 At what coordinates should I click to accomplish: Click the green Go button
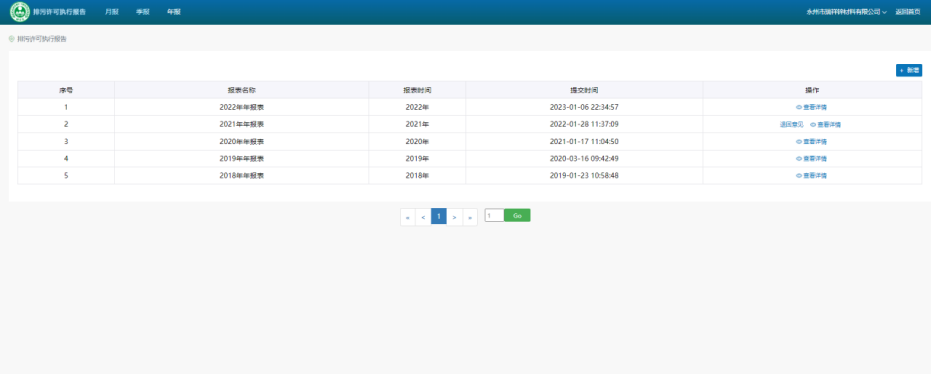[x=517, y=215]
